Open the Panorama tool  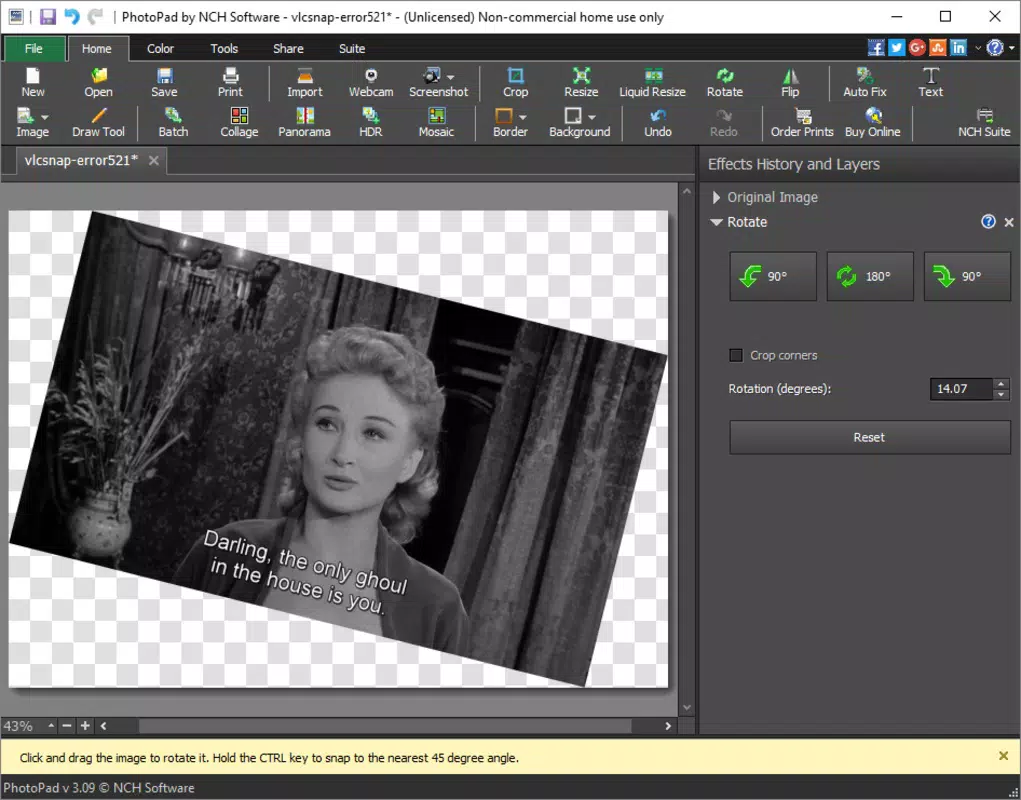click(x=304, y=122)
